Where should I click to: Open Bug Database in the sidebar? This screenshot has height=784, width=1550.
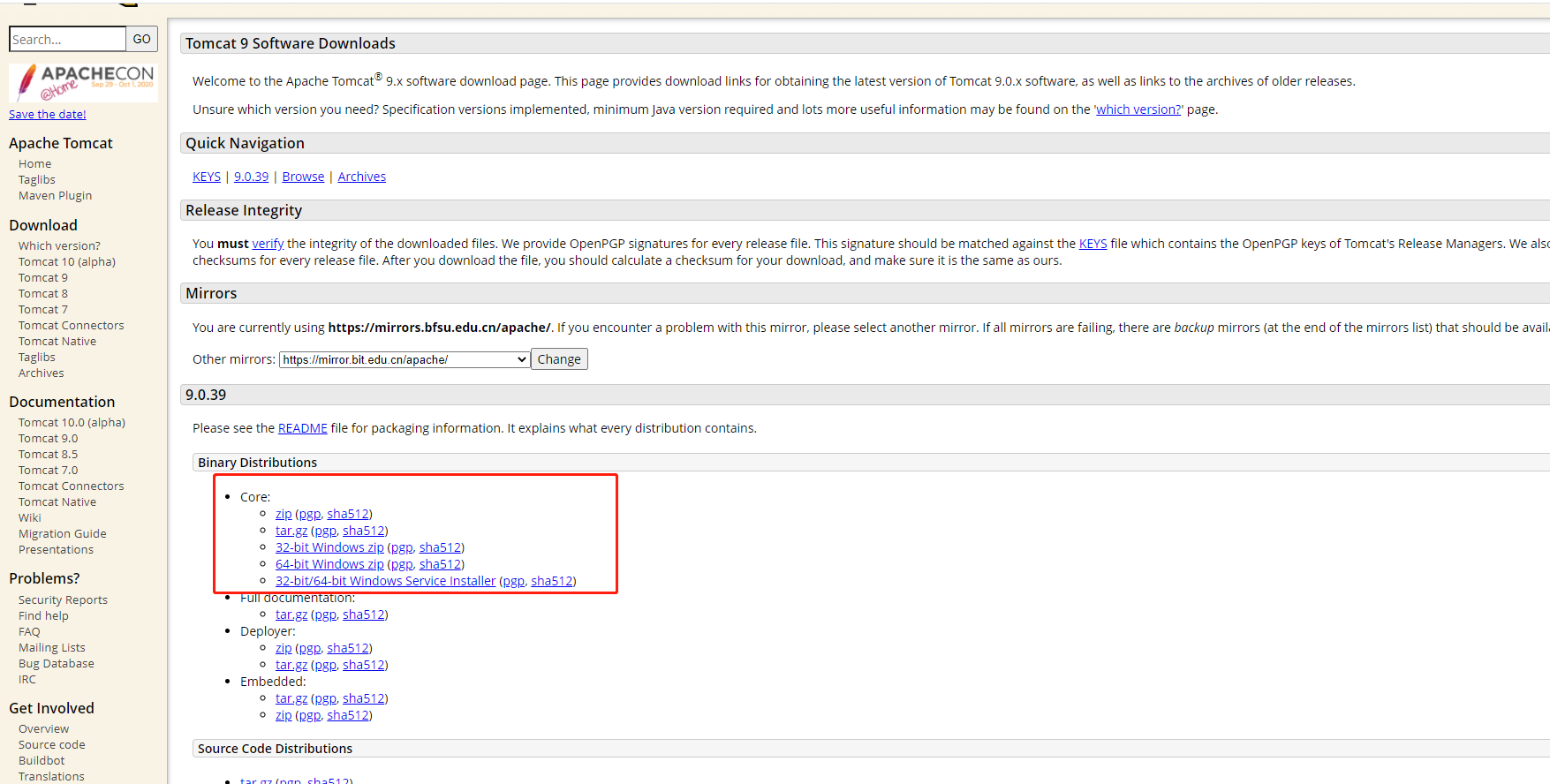pos(57,664)
